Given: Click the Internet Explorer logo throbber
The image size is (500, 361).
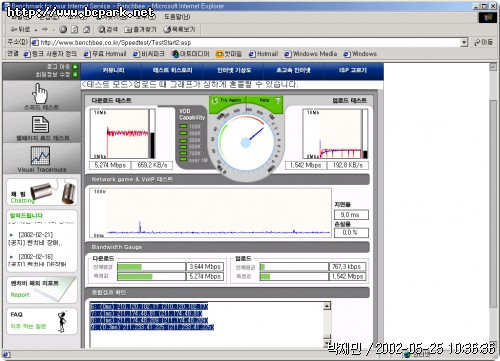Looking at the screenshot, I should (x=488, y=17).
